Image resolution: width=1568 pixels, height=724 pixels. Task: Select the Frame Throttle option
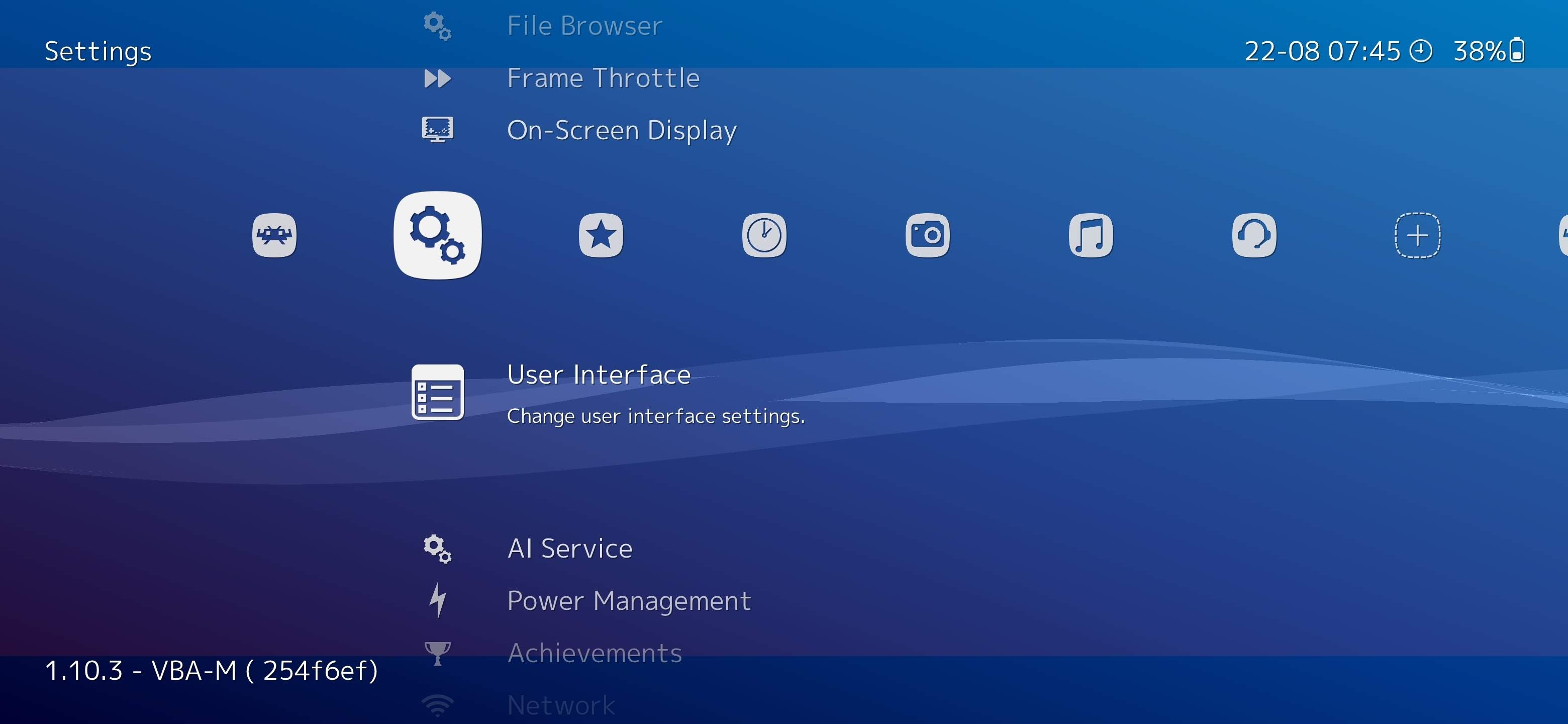pos(603,78)
